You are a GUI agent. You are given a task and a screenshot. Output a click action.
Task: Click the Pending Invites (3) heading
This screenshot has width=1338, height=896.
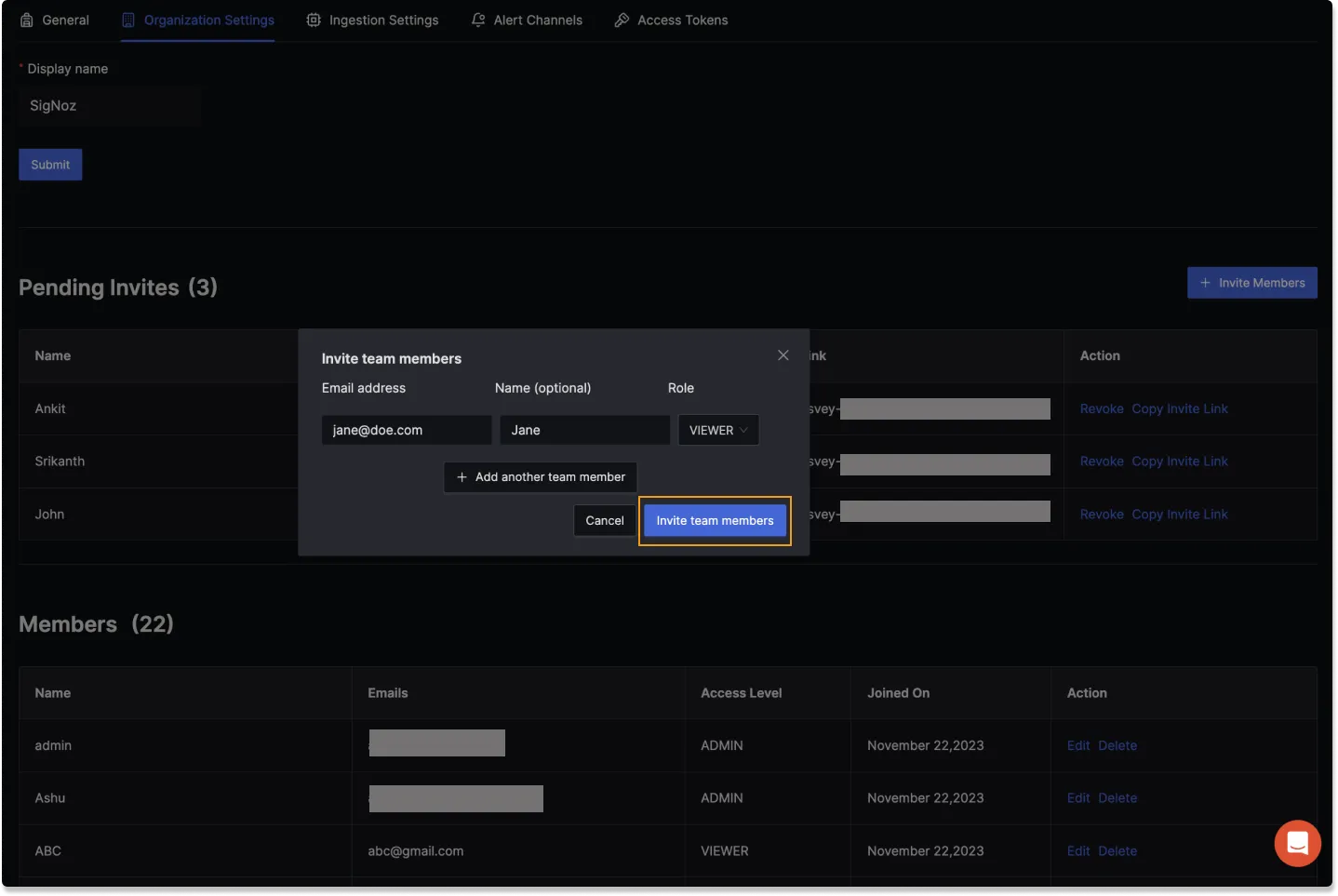tap(118, 288)
